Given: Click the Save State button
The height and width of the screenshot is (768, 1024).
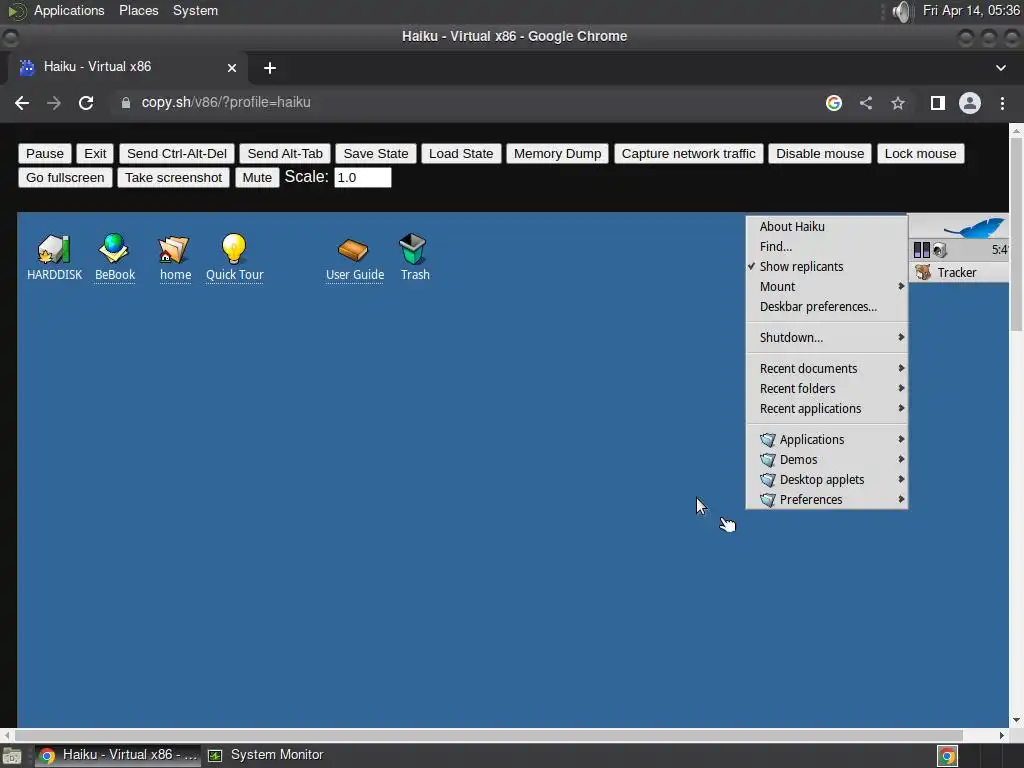Looking at the screenshot, I should coord(376,153).
